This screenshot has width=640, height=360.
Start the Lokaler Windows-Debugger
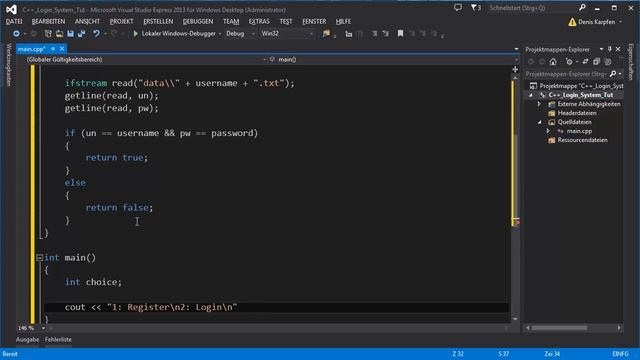(175, 33)
